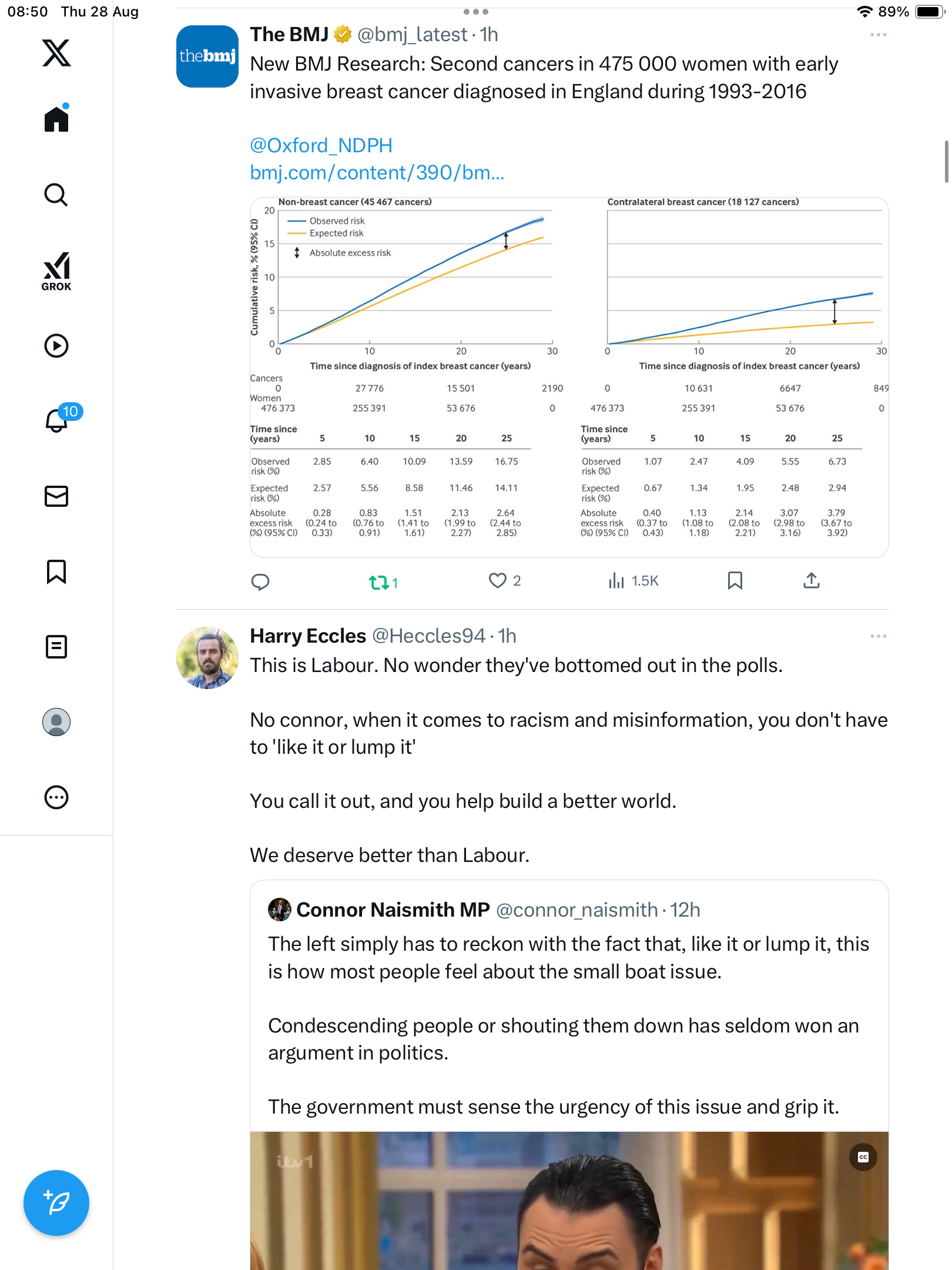Open more options on The BMJ post

(878, 35)
